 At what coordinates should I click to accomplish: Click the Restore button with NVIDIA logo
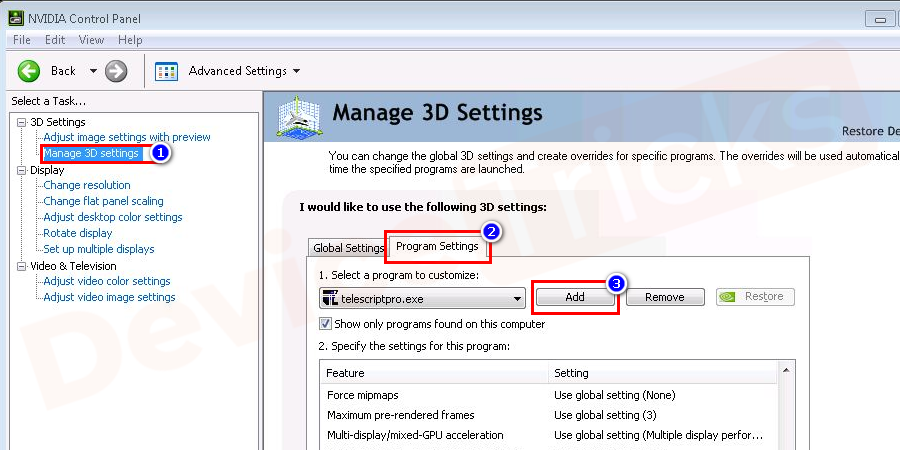tap(755, 297)
